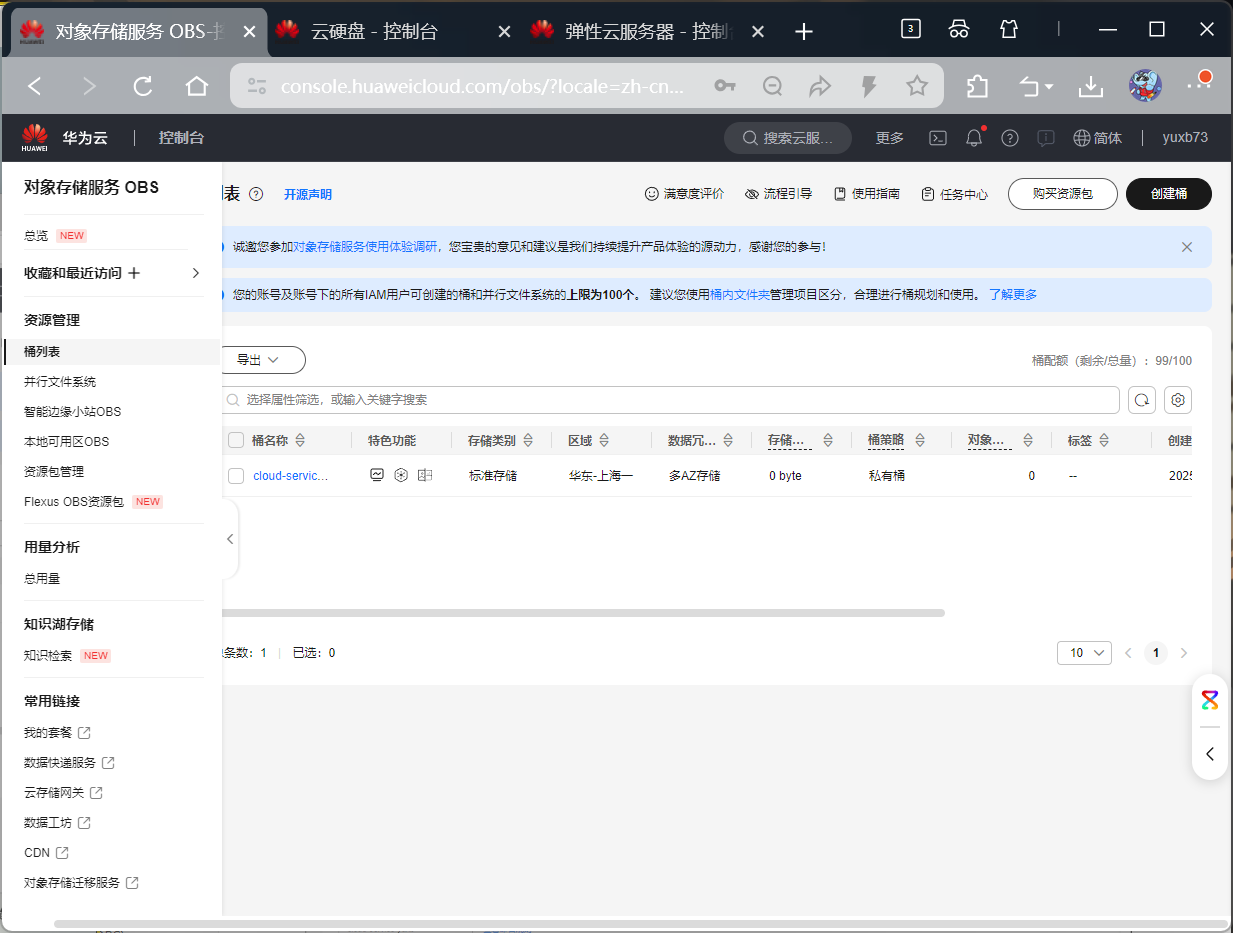The width and height of the screenshot is (1233, 933).
Task: Click the monitoring feature icon on the cloud-servic row
Action: [x=377, y=475]
